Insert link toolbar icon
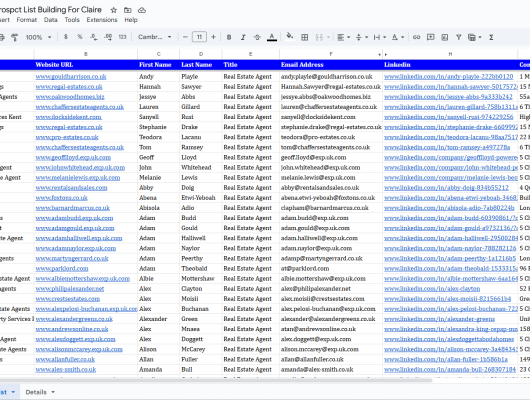530x400 pixels. (x=416, y=37)
